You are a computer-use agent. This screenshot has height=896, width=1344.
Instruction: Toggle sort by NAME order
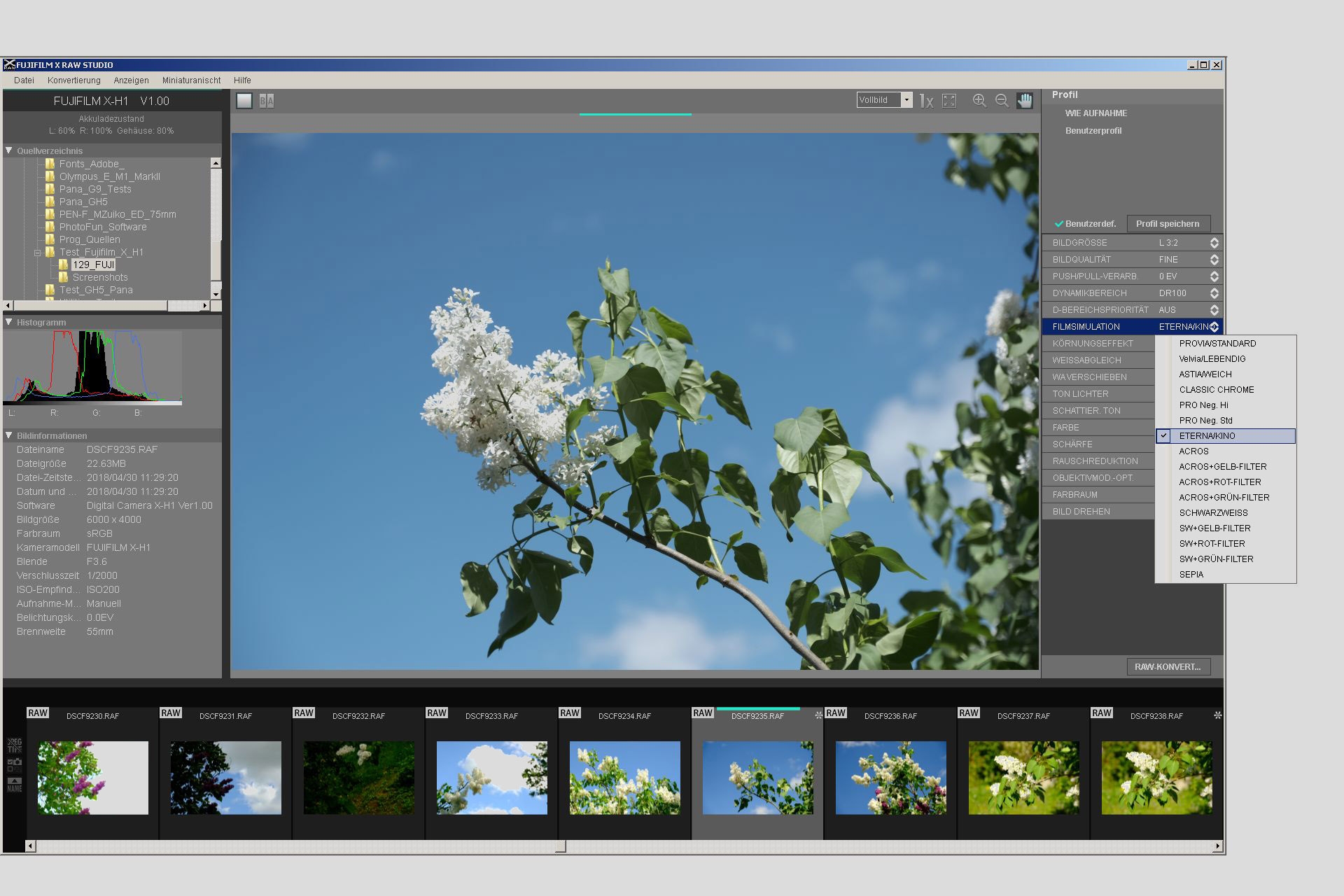pos(15,785)
